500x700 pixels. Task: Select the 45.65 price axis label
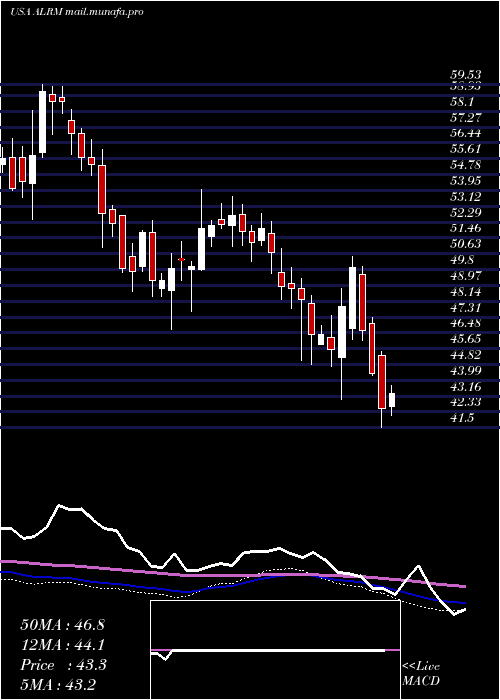[466, 338]
